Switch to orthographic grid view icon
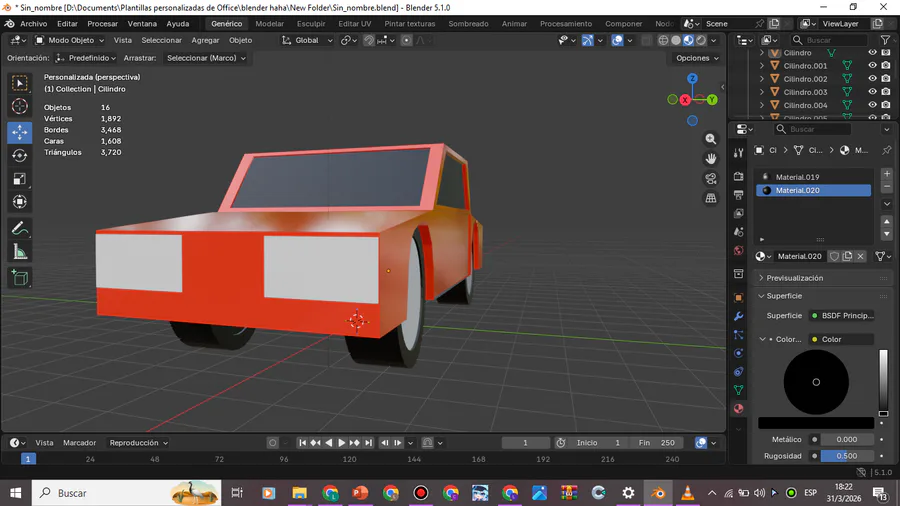This screenshot has width=900, height=506. coord(711,198)
